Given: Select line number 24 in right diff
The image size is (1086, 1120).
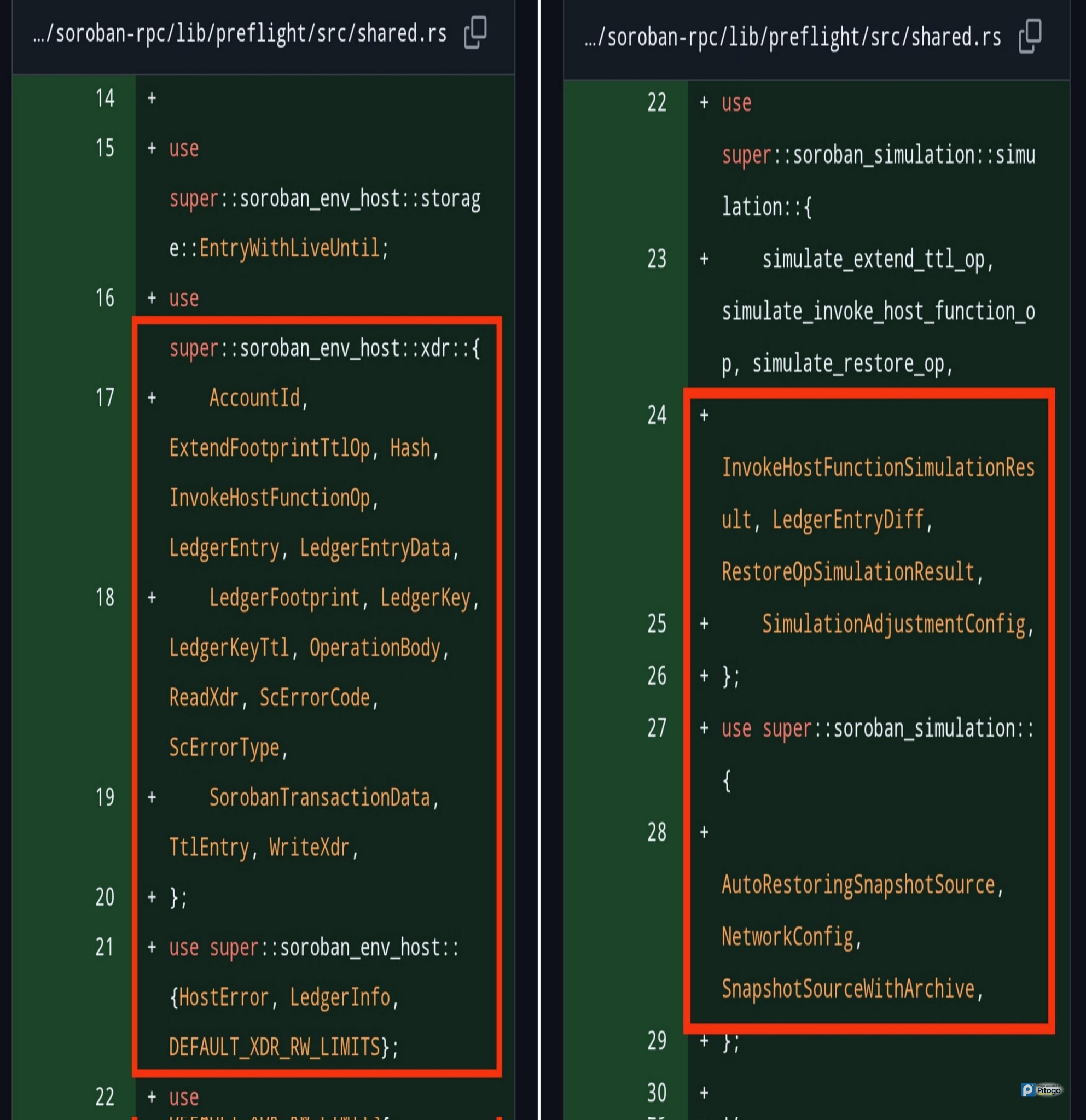Looking at the screenshot, I should pyautogui.click(x=657, y=416).
